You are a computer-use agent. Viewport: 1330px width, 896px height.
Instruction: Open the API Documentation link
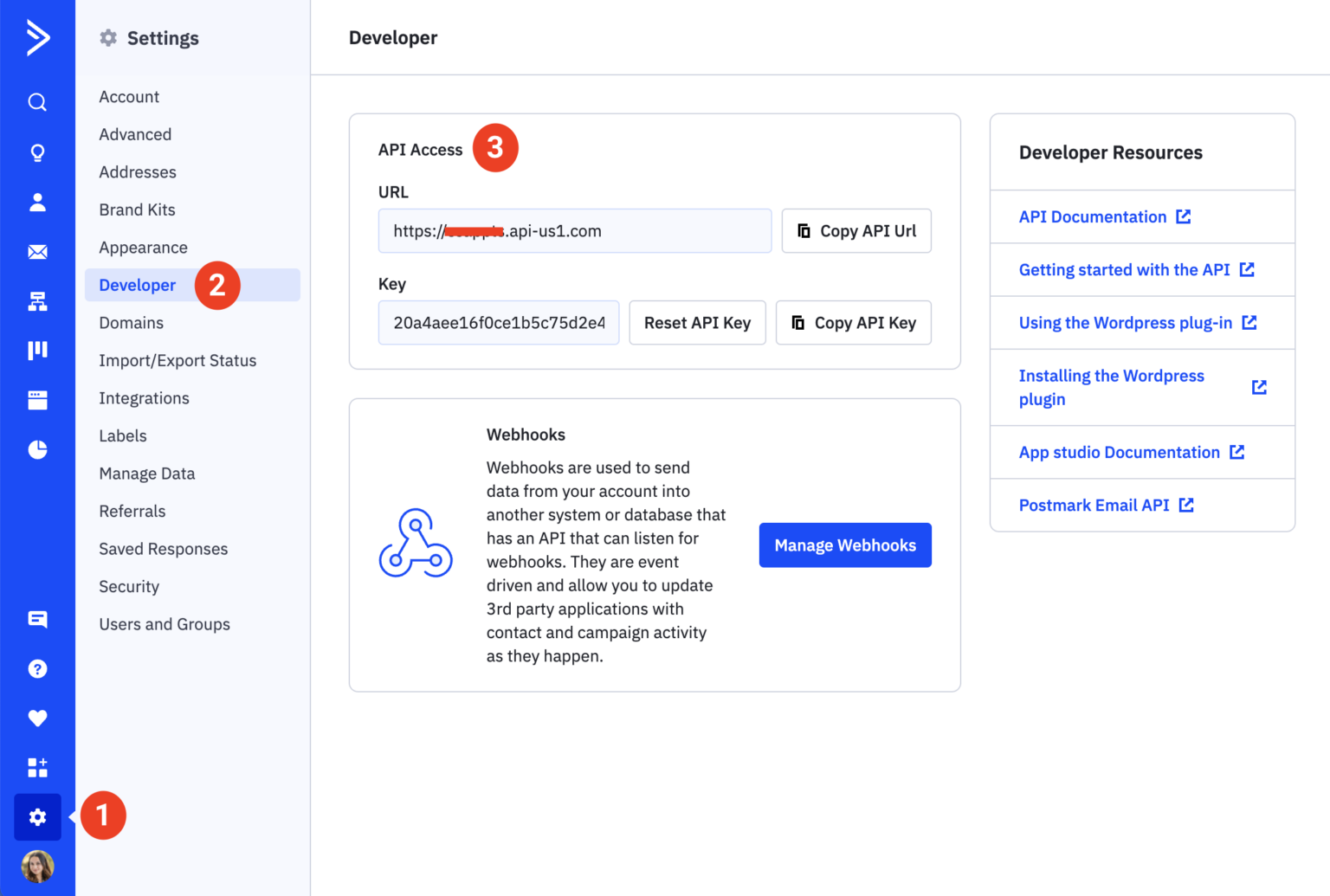pos(1094,216)
